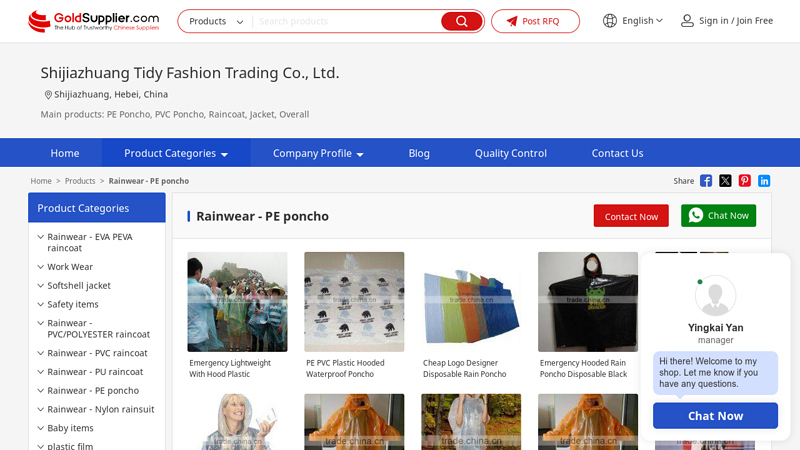Open the Emergency Lightweight With Hood Plastic thumbnail
The width and height of the screenshot is (800, 450).
(x=237, y=302)
